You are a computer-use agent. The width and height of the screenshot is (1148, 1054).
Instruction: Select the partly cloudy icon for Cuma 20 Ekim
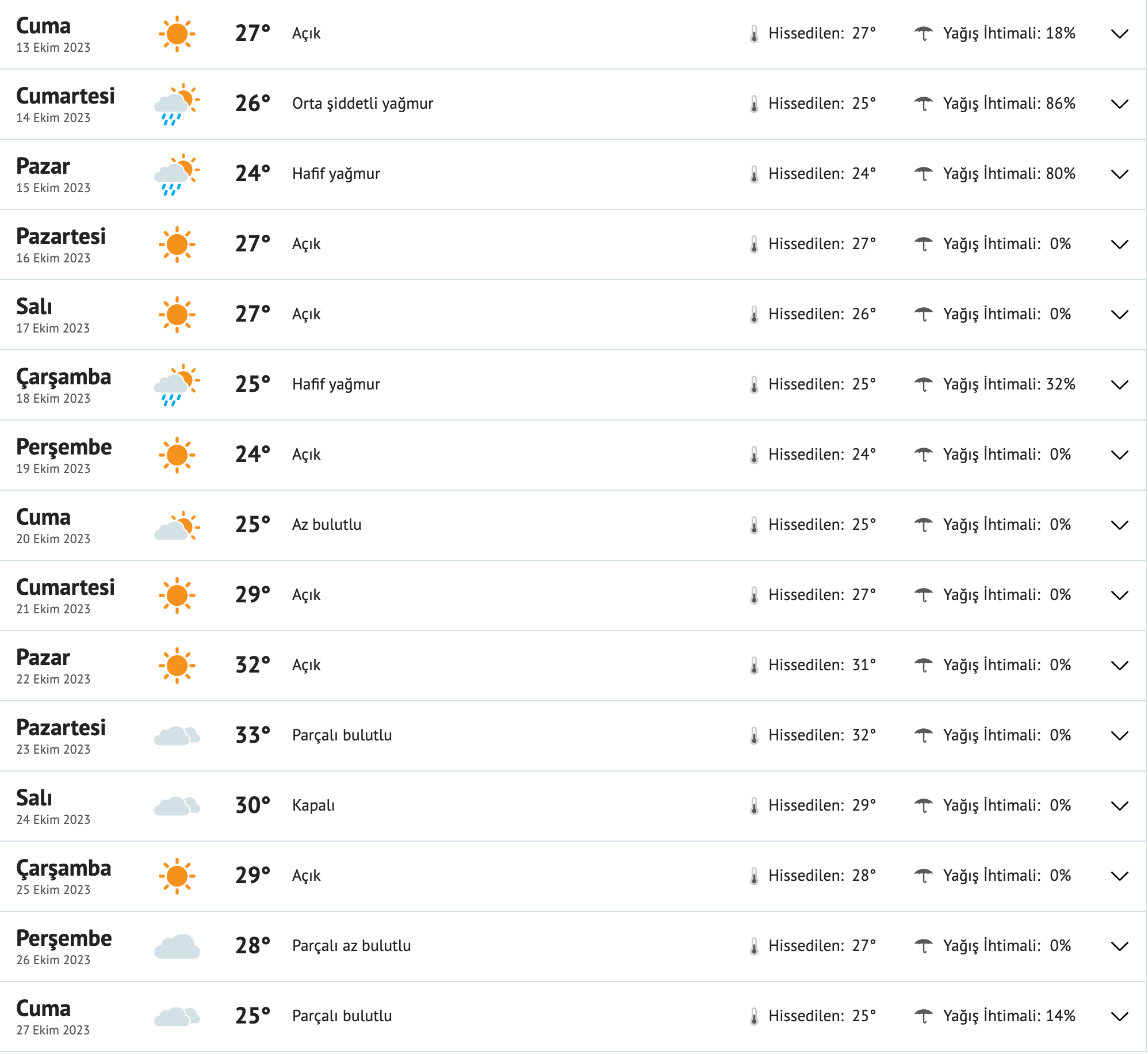click(177, 524)
